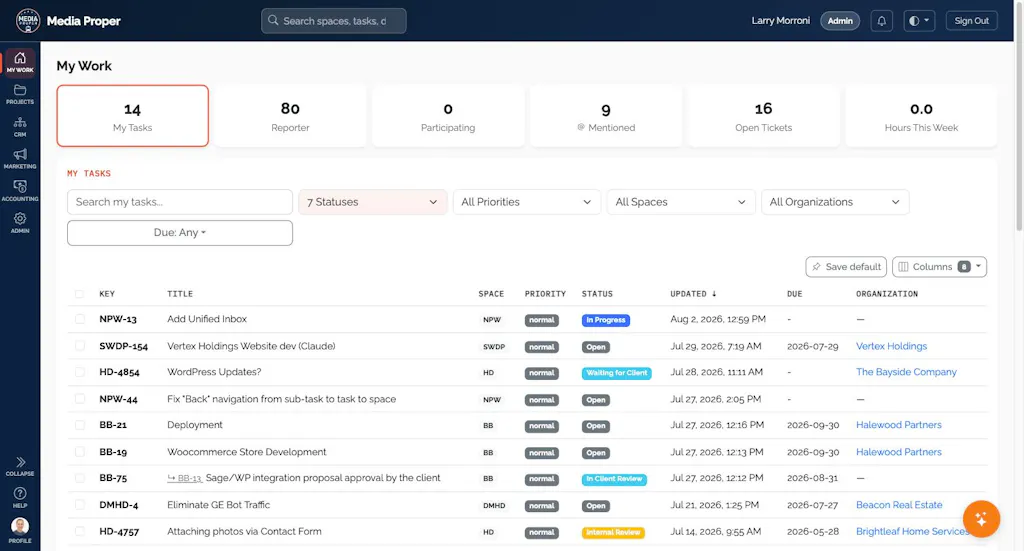Open the Marketing megaphone icon
The height and width of the screenshot is (551, 1024).
[x=20, y=159]
